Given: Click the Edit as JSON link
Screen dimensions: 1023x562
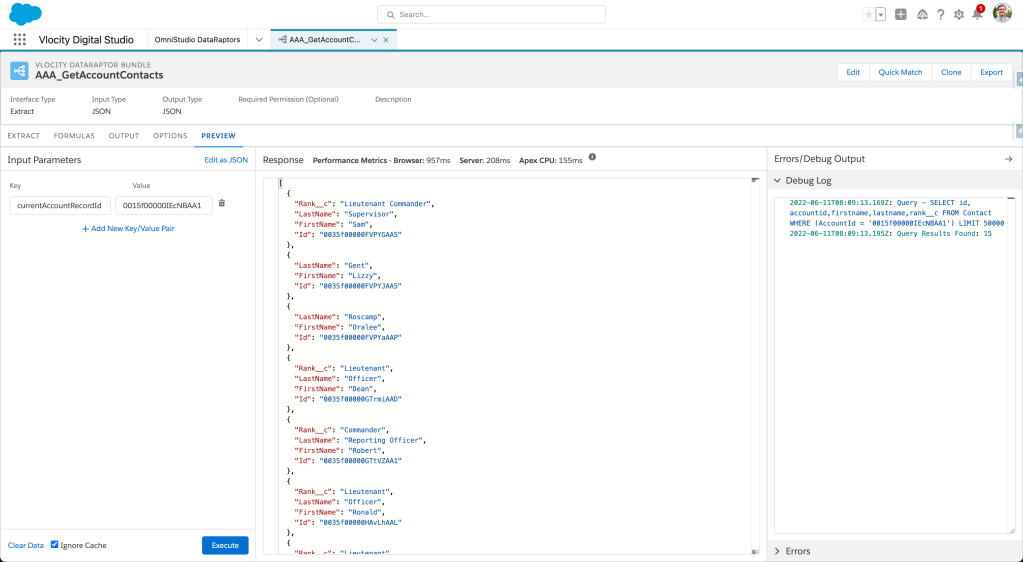Looking at the screenshot, I should 226,160.
